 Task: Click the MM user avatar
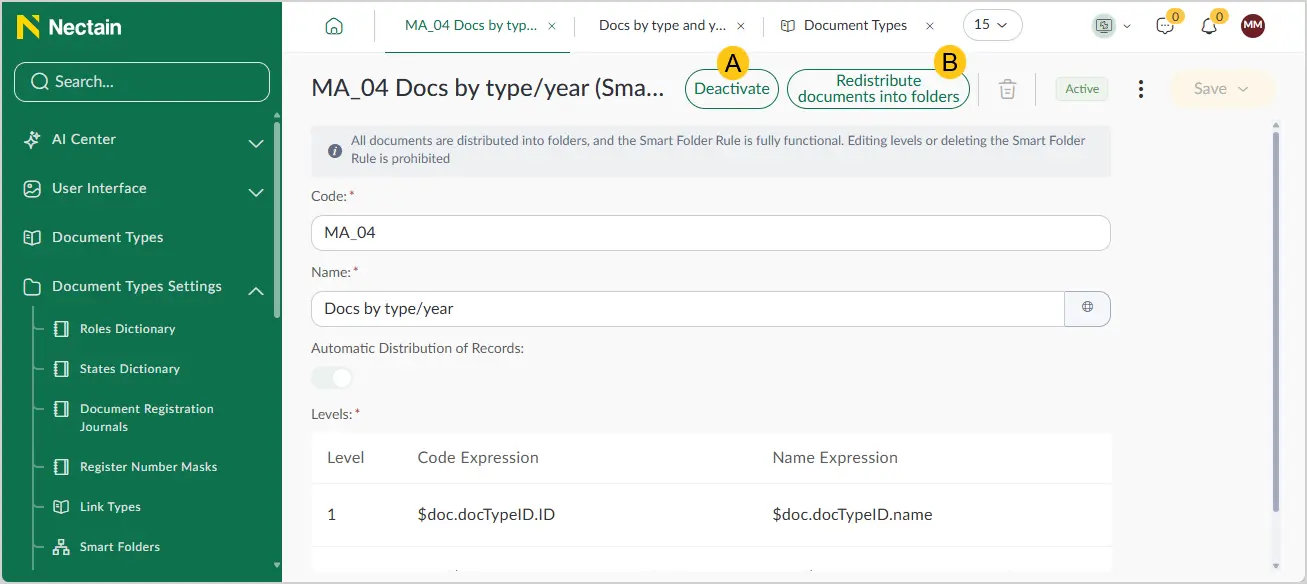click(x=1253, y=26)
